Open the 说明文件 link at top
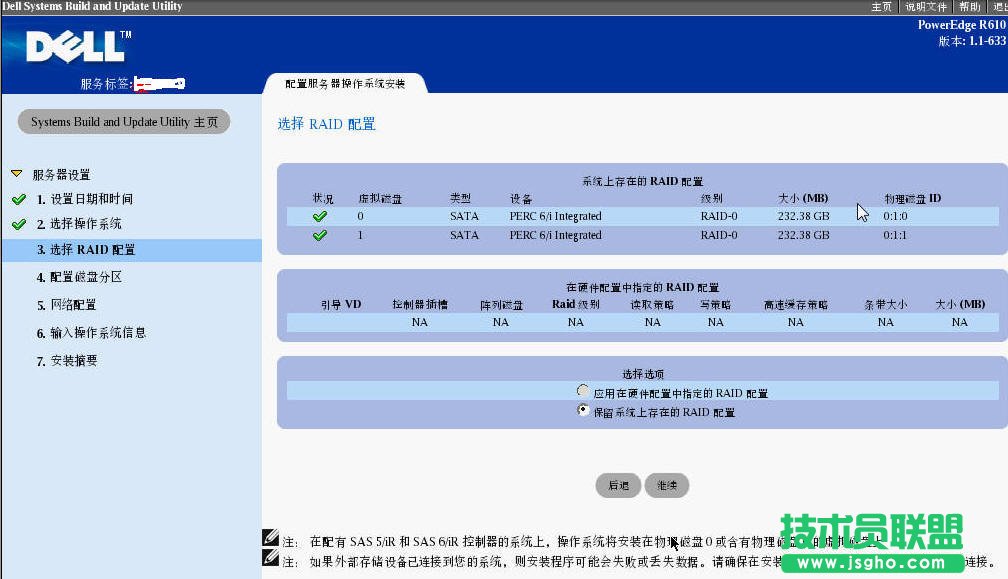The height and width of the screenshot is (579, 1008). point(926,6)
